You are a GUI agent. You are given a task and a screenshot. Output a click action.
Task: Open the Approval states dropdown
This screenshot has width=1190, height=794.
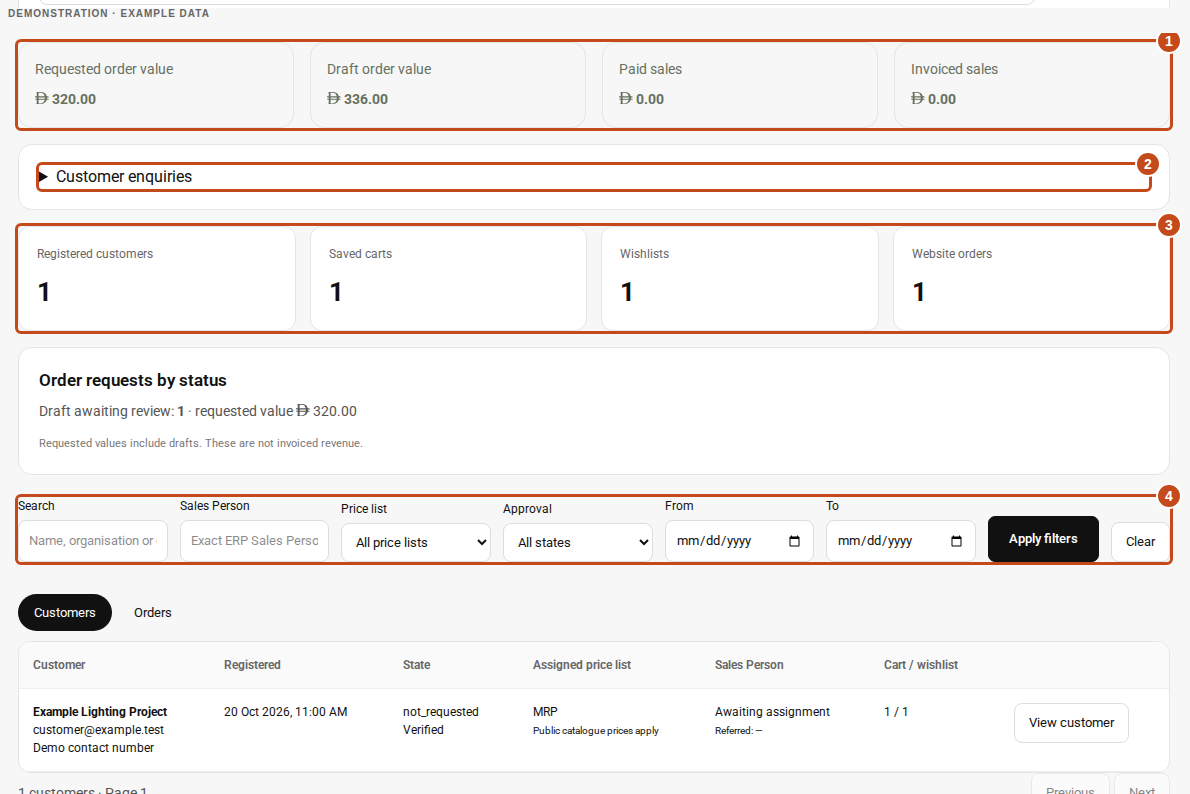click(x=578, y=542)
